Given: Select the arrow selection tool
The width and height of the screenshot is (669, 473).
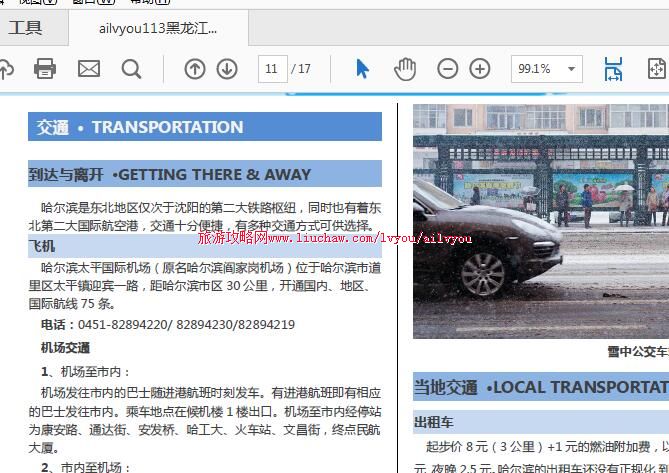Looking at the screenshot, I should (362, 69).
